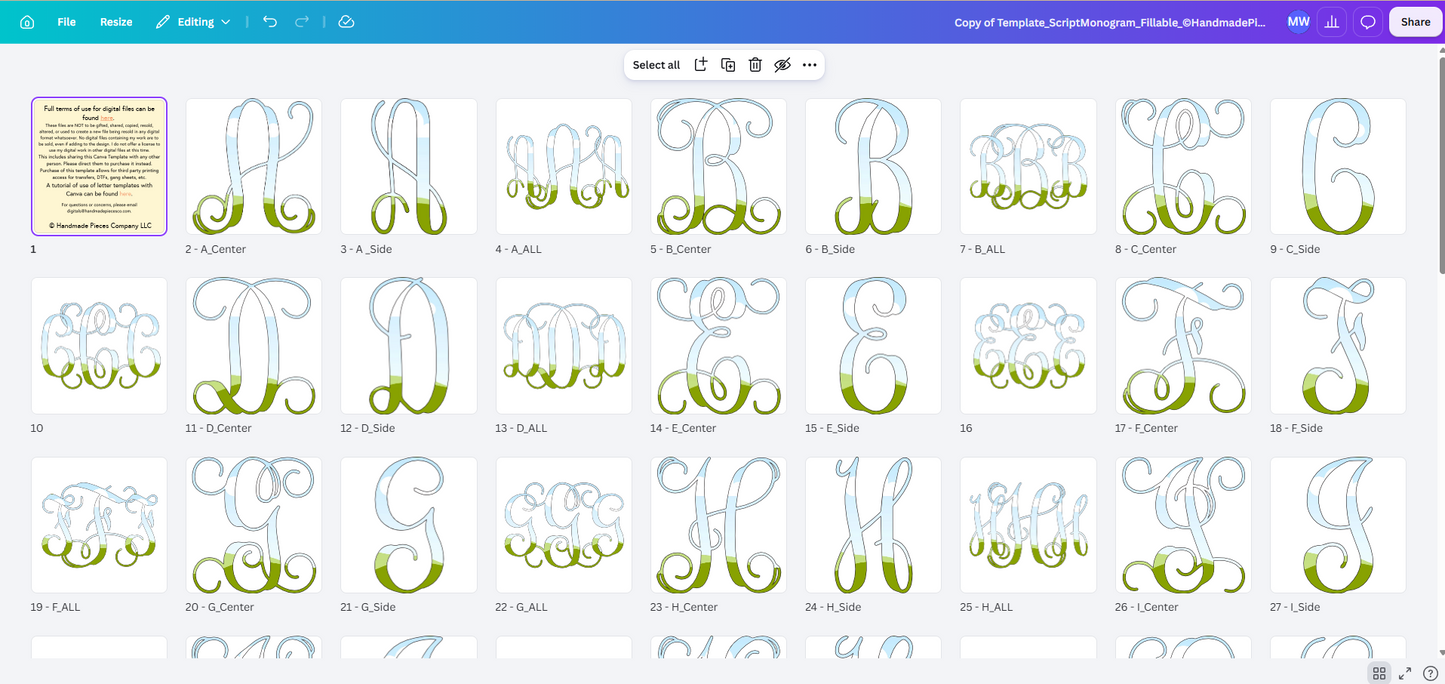Select page thumbnail 11 - D_Center
Screen dimensions: 1445x684
(x=254, y=345)
